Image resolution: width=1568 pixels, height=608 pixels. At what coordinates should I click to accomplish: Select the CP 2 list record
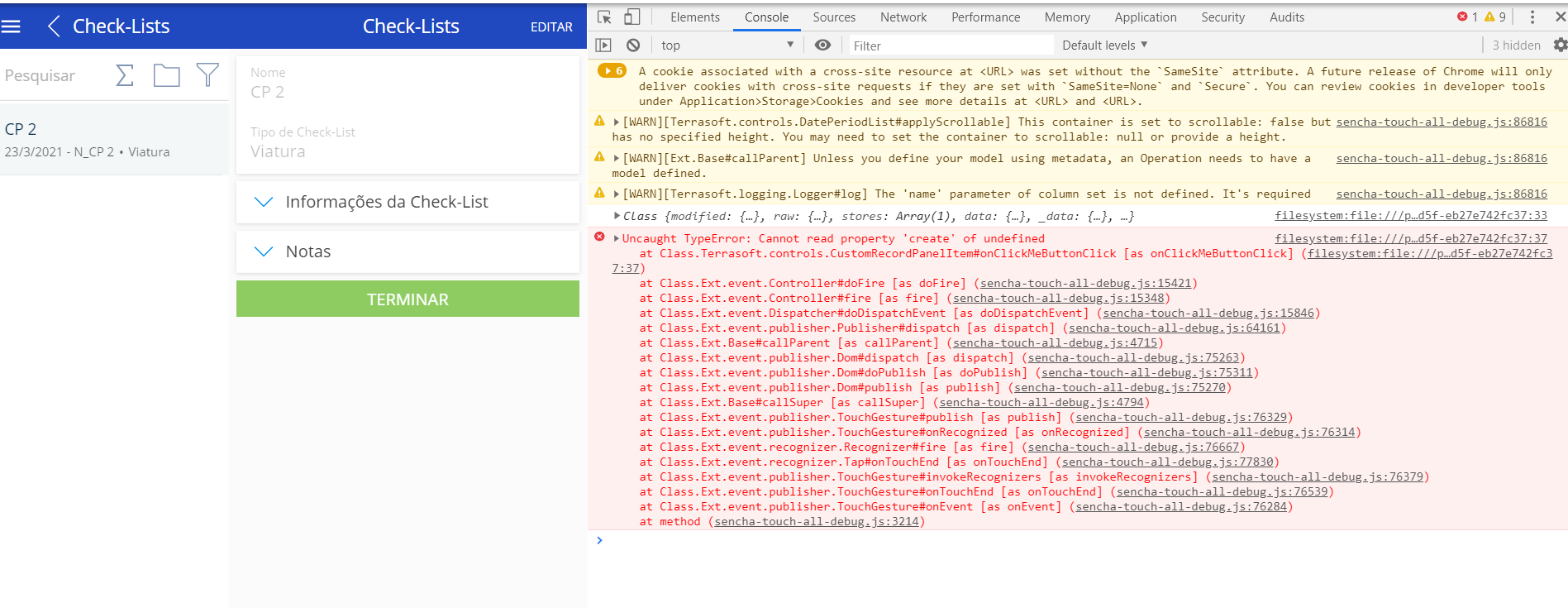pyautogui.click(x=114, y=139)
